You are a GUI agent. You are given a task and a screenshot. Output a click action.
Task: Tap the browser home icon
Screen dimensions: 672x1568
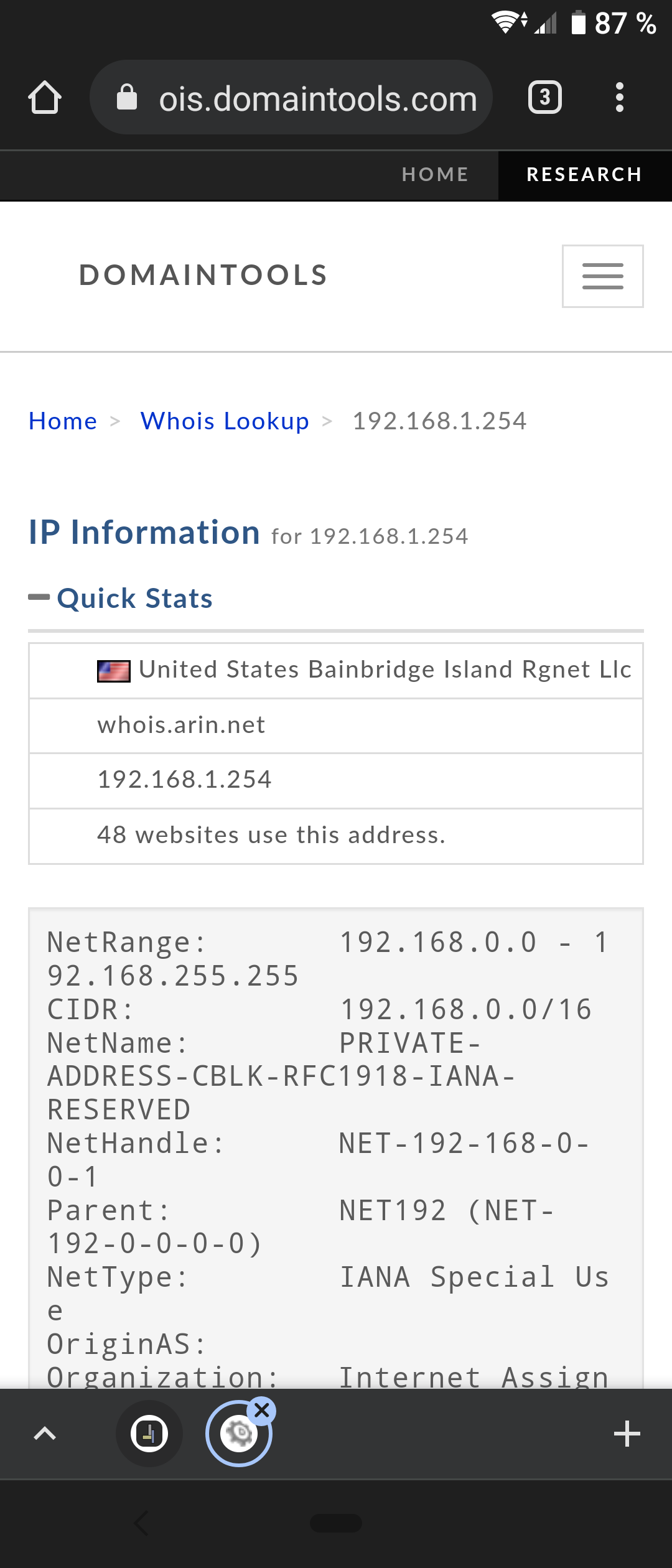tap(45, 98)
